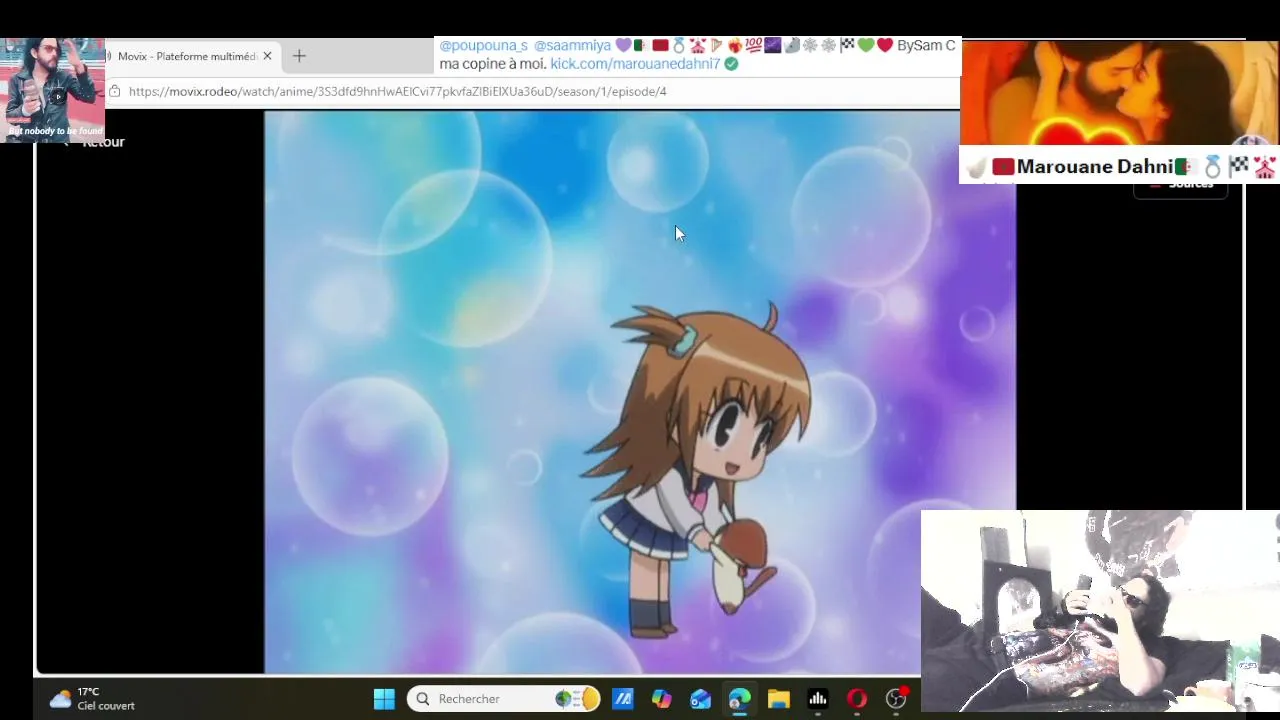Image resolution: width=1280 pixels, height=720 pixels.
Task: Click the movix.rodeo address bar URL
Action: coord(398,91)
